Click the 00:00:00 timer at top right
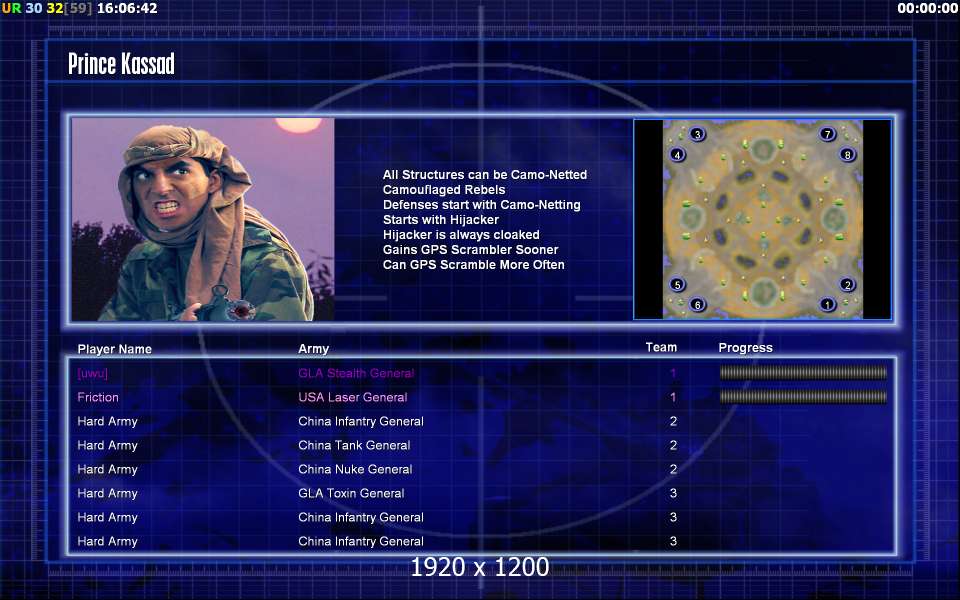Screen dimensions: 960x600 tap(927, 8)
